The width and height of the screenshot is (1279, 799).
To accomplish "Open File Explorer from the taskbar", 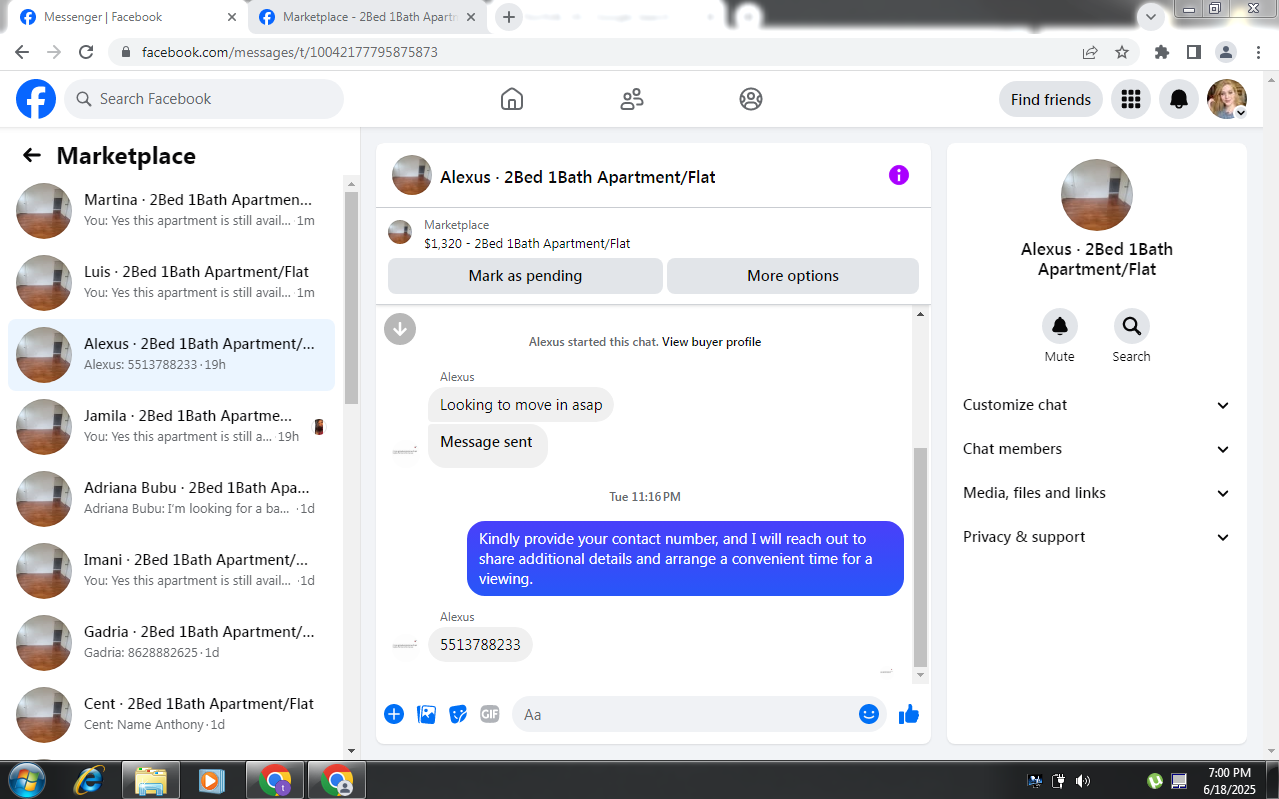I will [x=150, y=780].
